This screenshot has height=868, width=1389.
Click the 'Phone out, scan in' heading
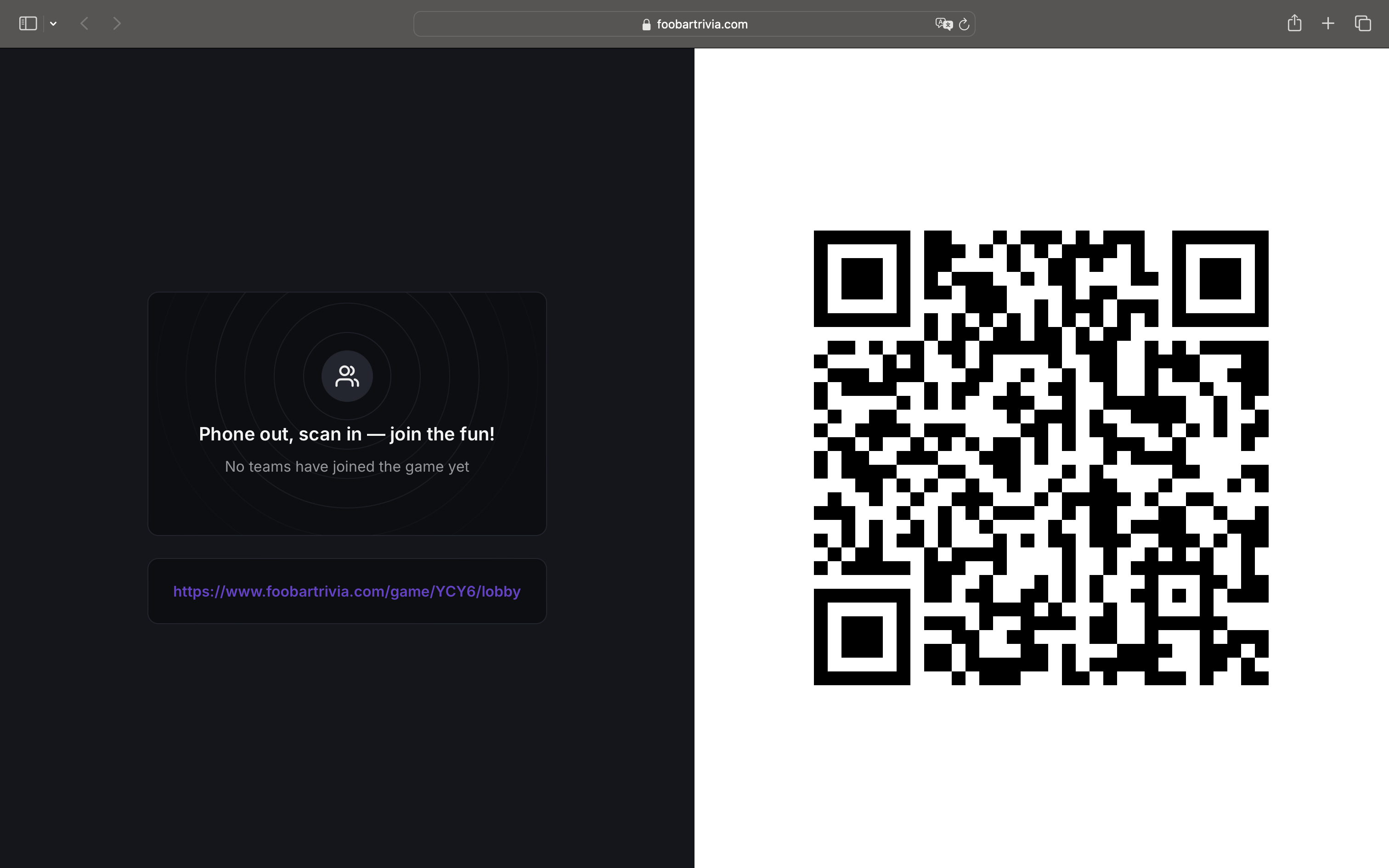click(347, 434)
